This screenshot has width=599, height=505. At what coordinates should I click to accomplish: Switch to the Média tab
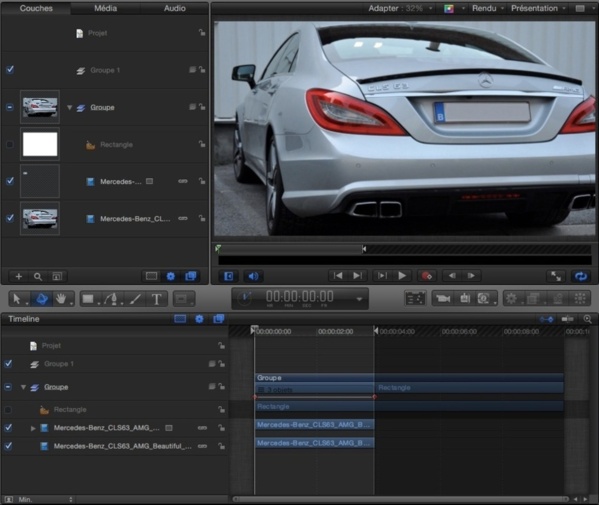click(x=105, y=8)
